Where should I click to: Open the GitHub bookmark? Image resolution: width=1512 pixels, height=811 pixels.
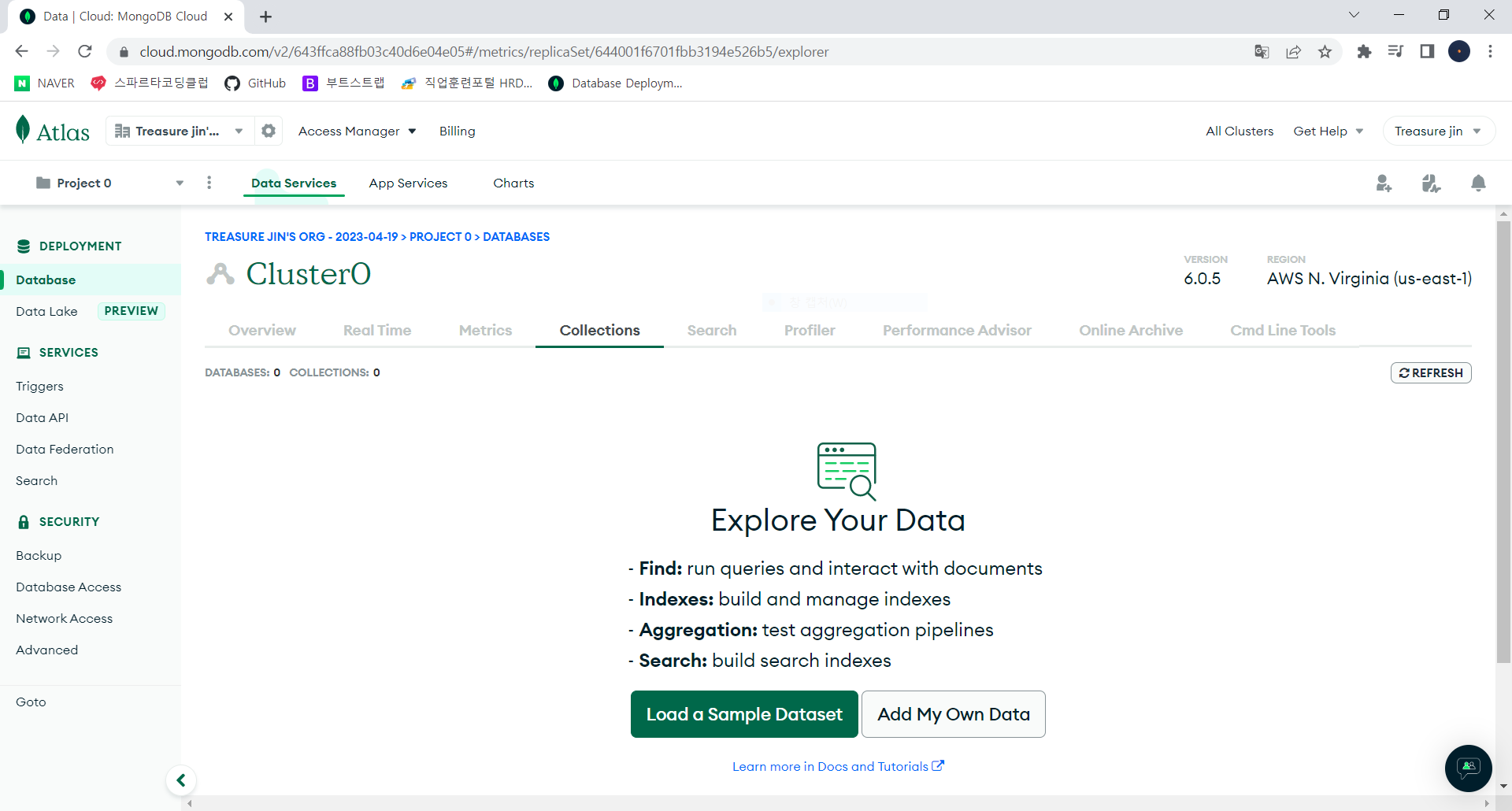coord(255,83)
